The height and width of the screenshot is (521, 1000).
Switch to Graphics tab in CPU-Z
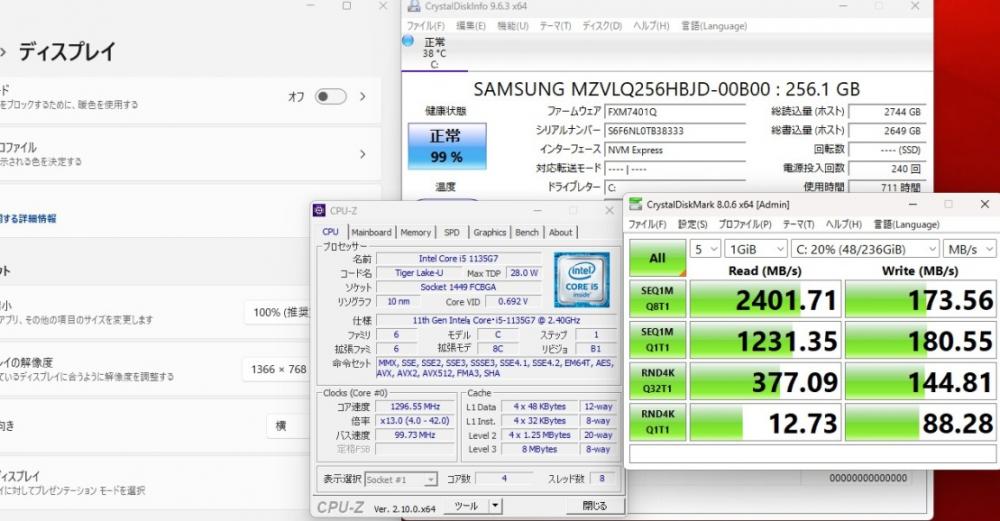[490, 233]
